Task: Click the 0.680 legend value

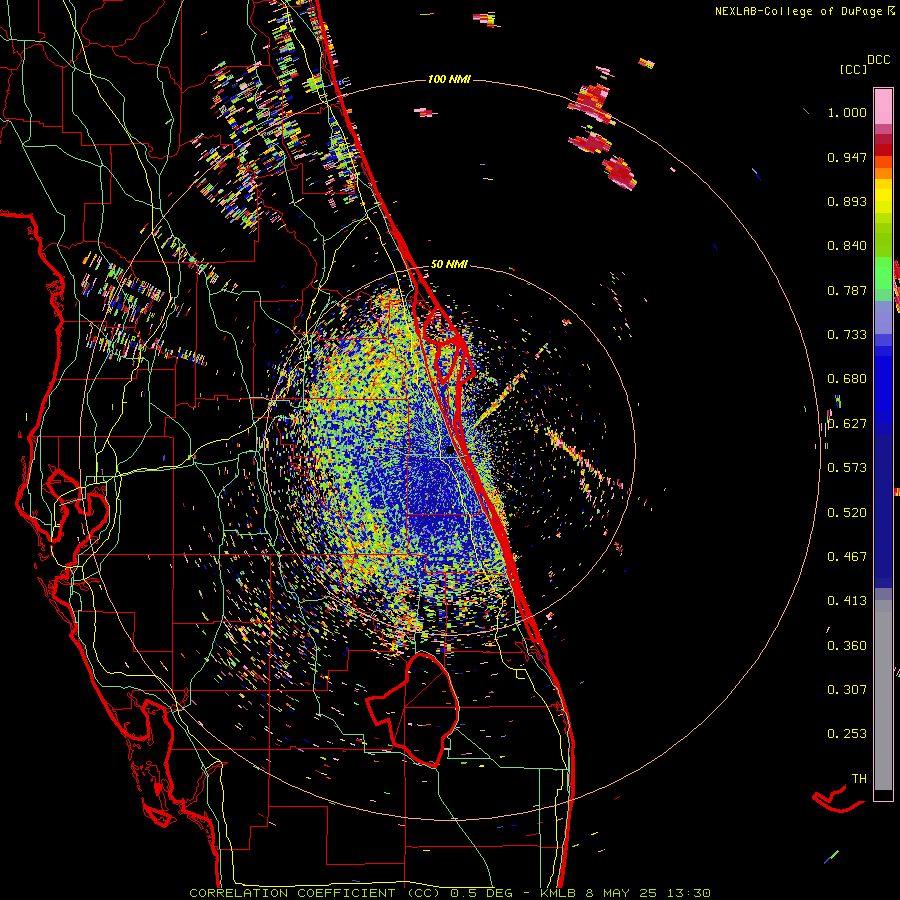Action: coord(847,379)
